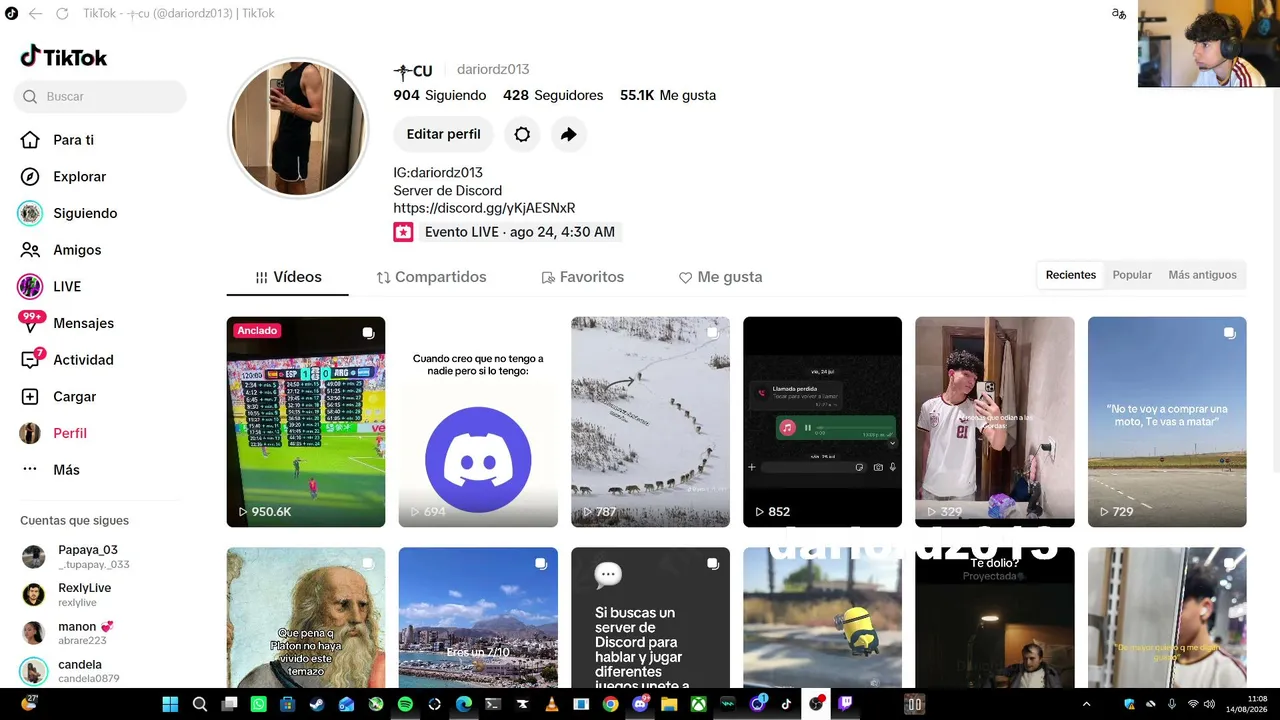The image size is (1280, 720).
Task: Open the moto quote video with 729 views
Action: (1167, 422)
